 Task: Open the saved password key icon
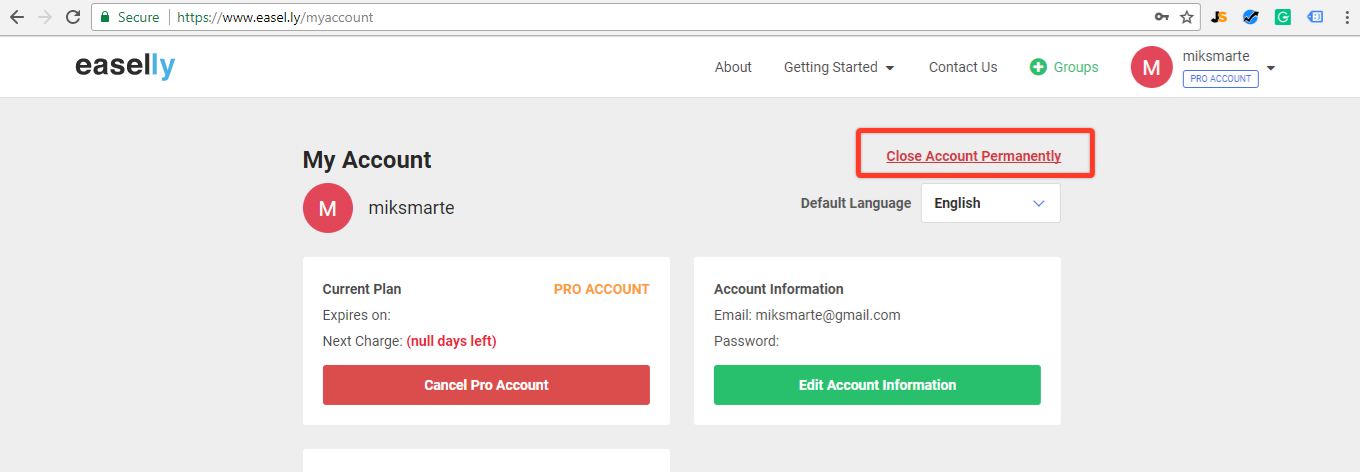(1162, 17)
